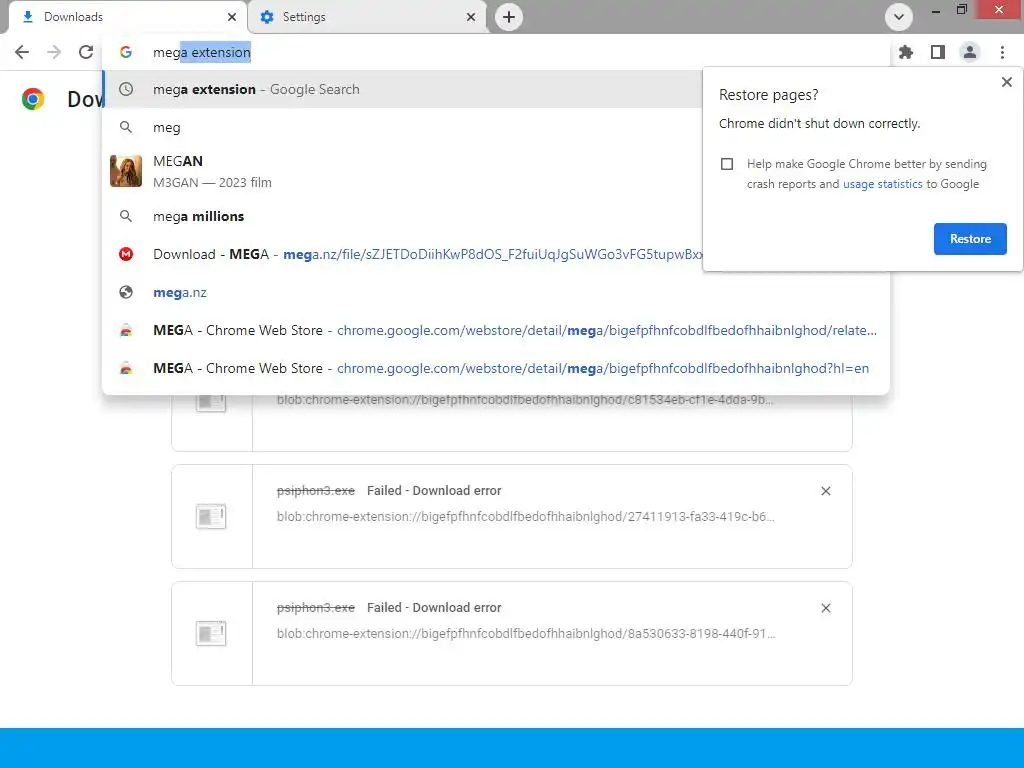The image size is (1024, 768).
Task: Switch to the Settings tab
Action: click(368, 17)
